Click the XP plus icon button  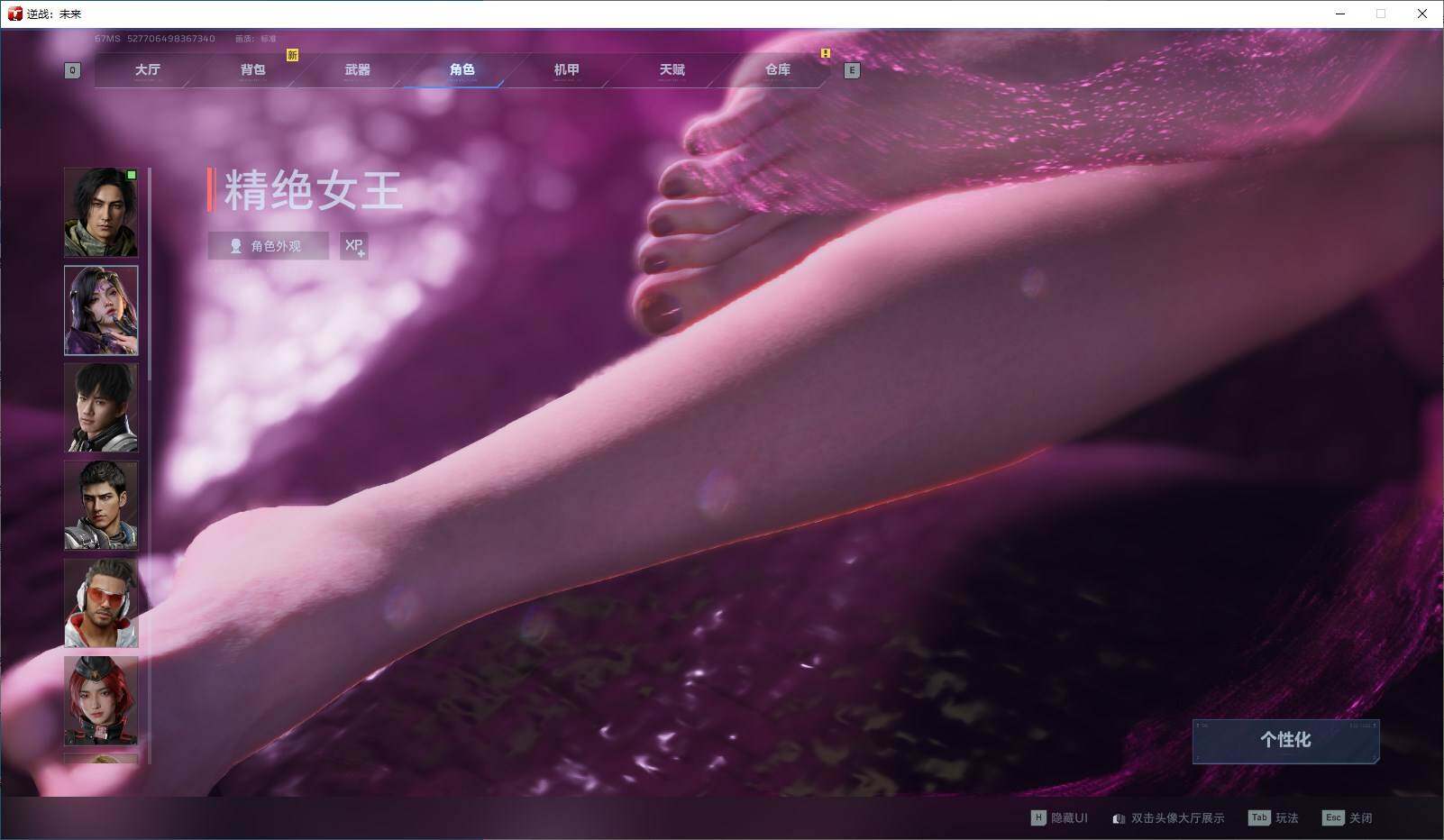click(354, 246)
